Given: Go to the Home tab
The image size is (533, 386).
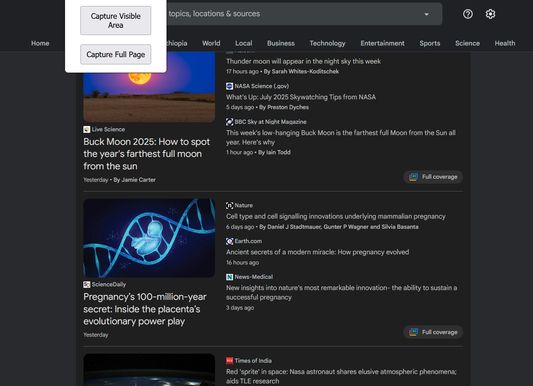Looking at the screenshot, I should pyautogui.click(x=40, y=43).
